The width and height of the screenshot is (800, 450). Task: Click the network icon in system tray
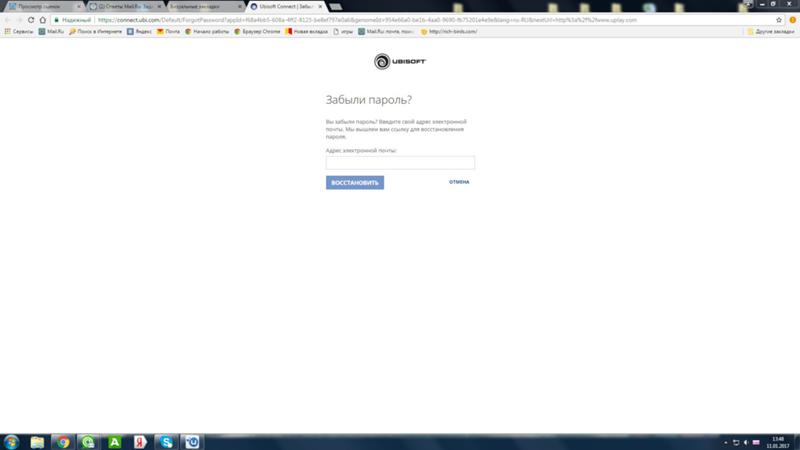(x=736, y=442)
